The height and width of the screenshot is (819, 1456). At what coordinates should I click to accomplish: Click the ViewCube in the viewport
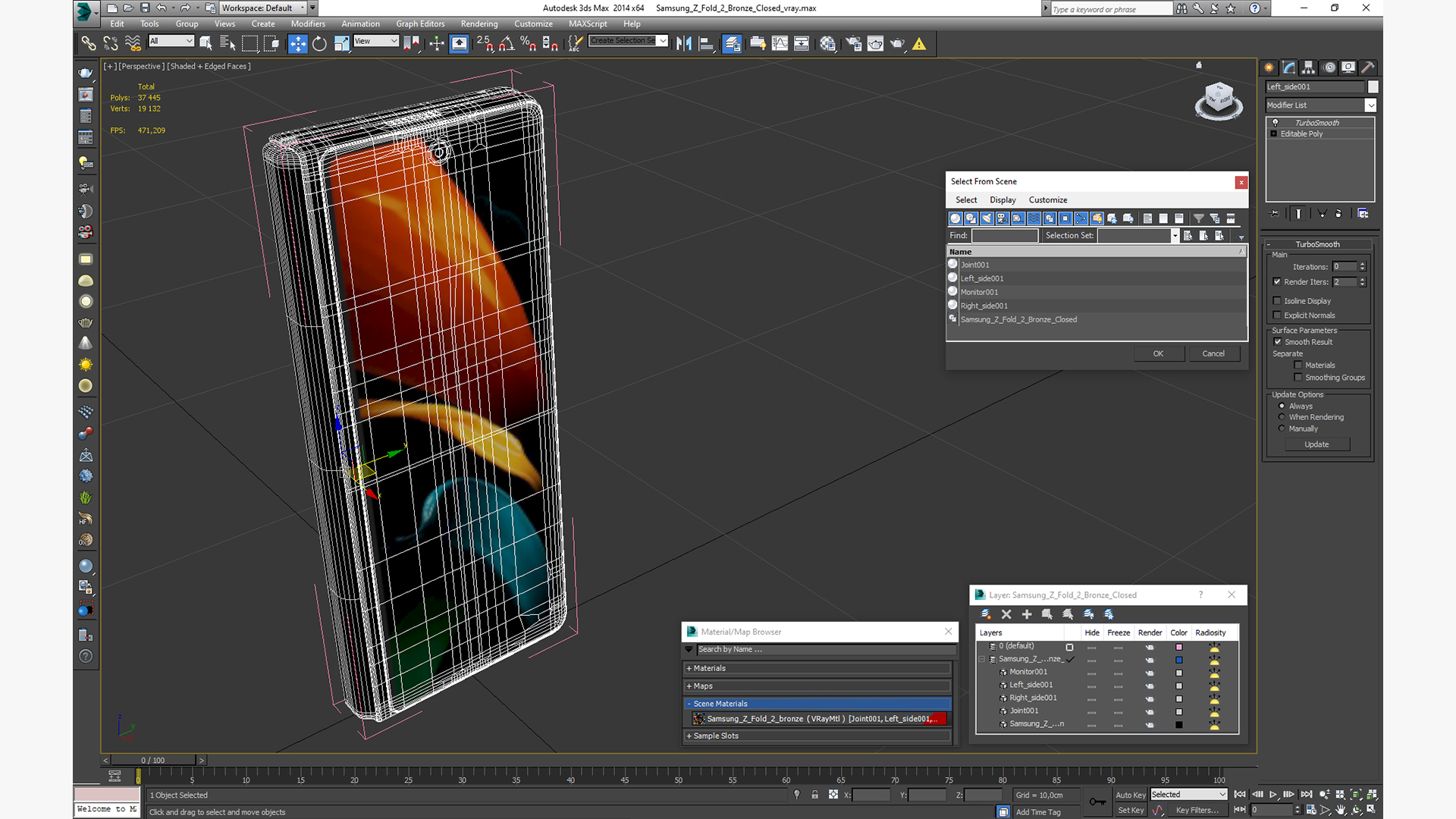pyautogui.click(x=1219, y=100)
